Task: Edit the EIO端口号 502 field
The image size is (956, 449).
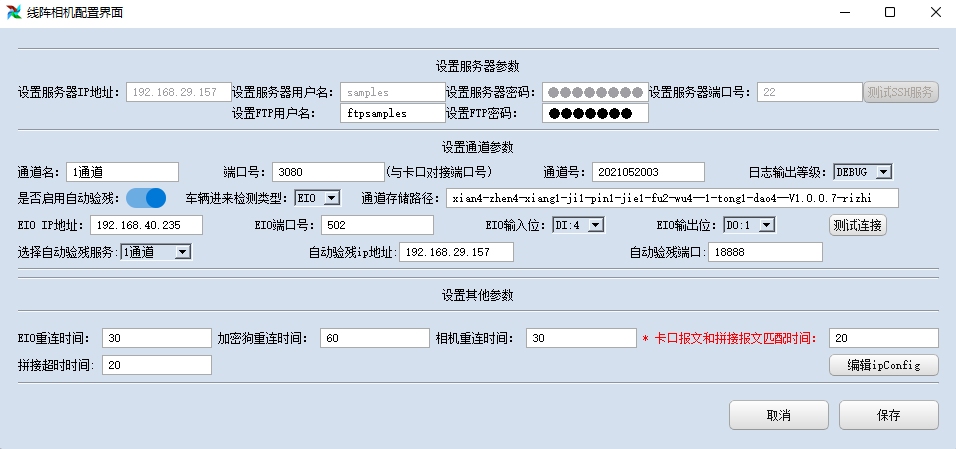Action: tap(377, 225)
